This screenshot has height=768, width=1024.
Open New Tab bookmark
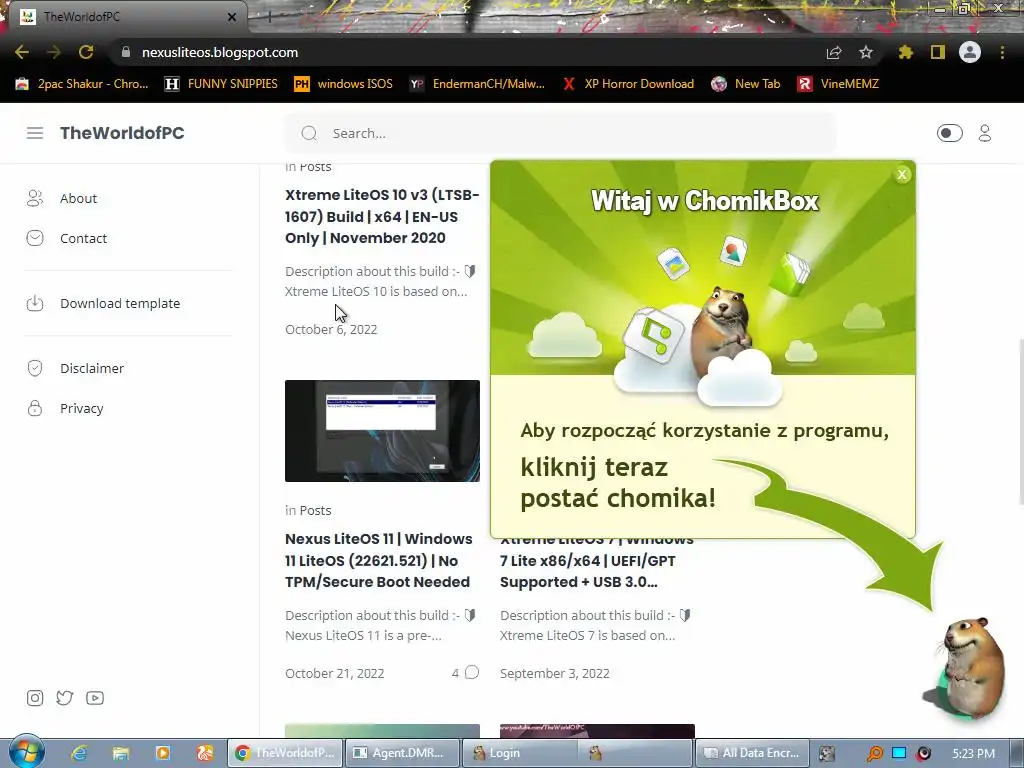point(746,84)
